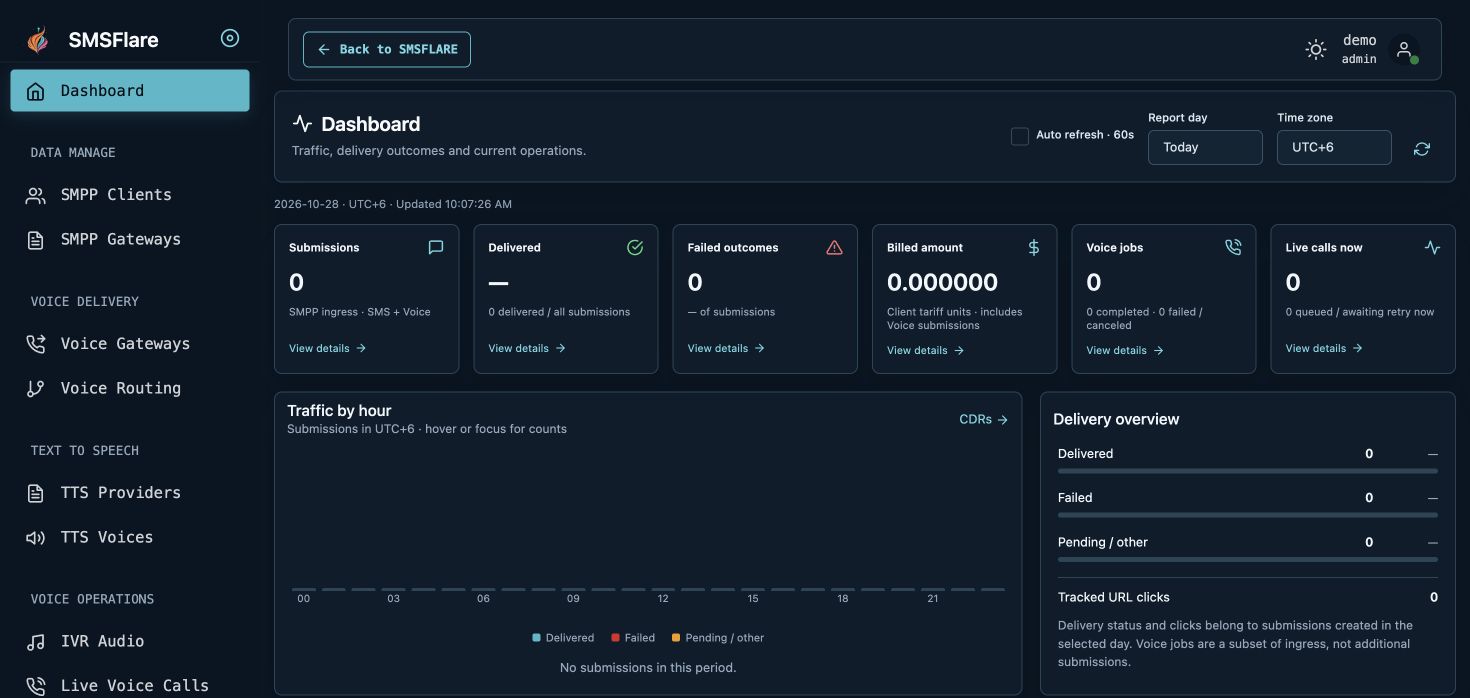View details on the Delivered card
The height and width of the screenshot is (698, 1470).
(x=527, y=348)
